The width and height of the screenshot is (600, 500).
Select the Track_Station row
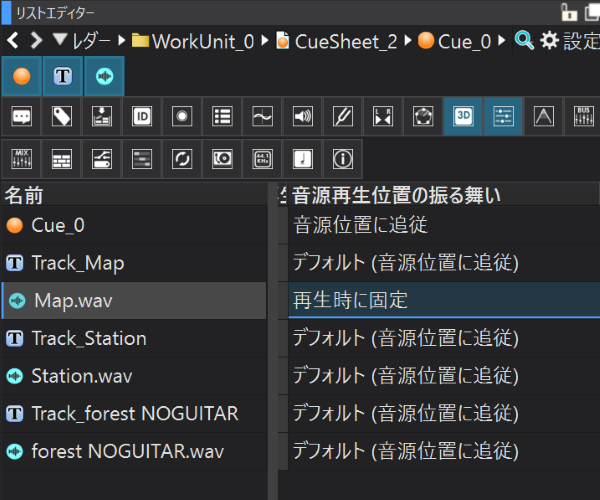tap(134, 338)
